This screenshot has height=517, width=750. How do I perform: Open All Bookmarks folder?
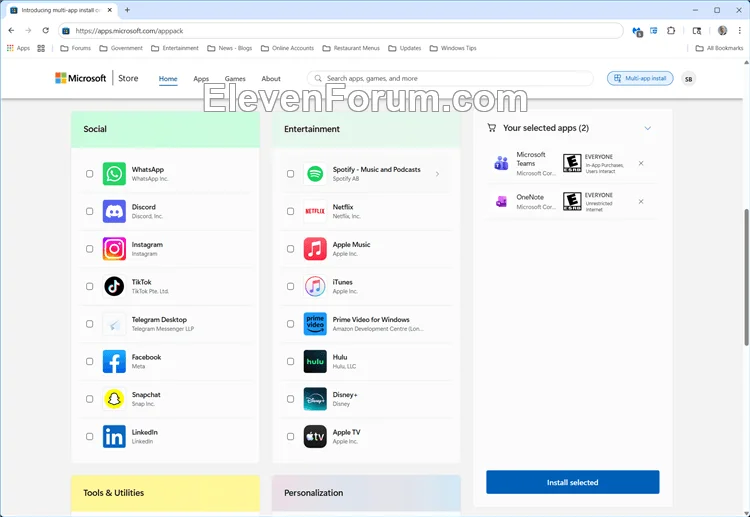coord(719,48)
